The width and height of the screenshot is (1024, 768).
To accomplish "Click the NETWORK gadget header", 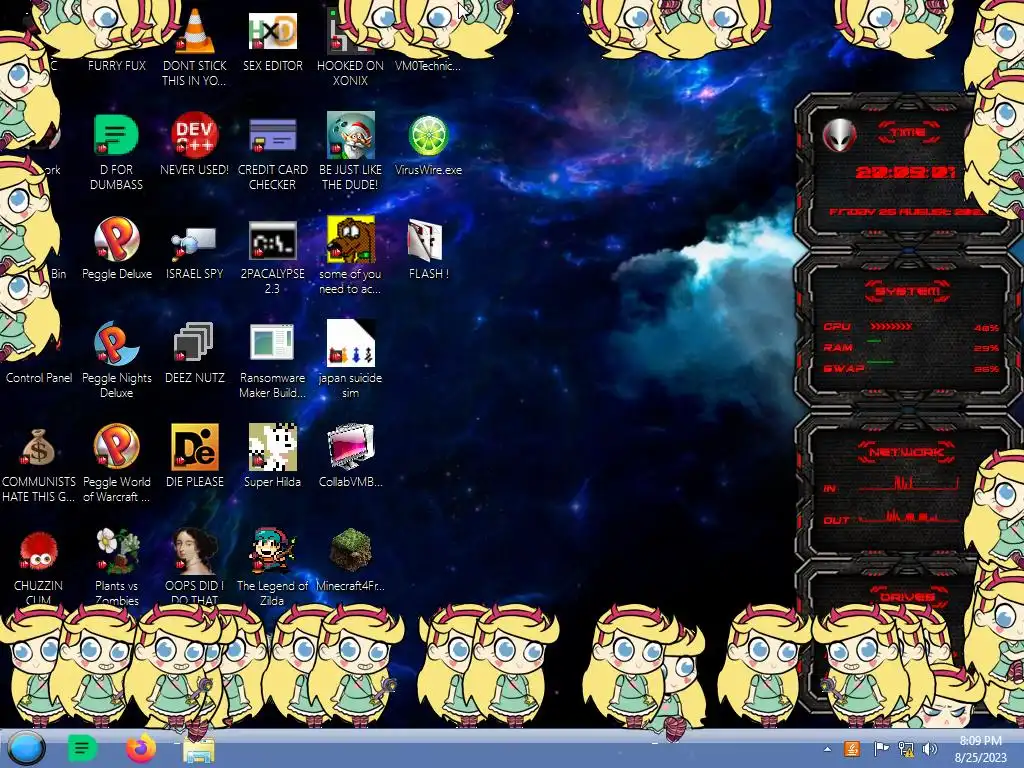I will (x=908, y=452).
